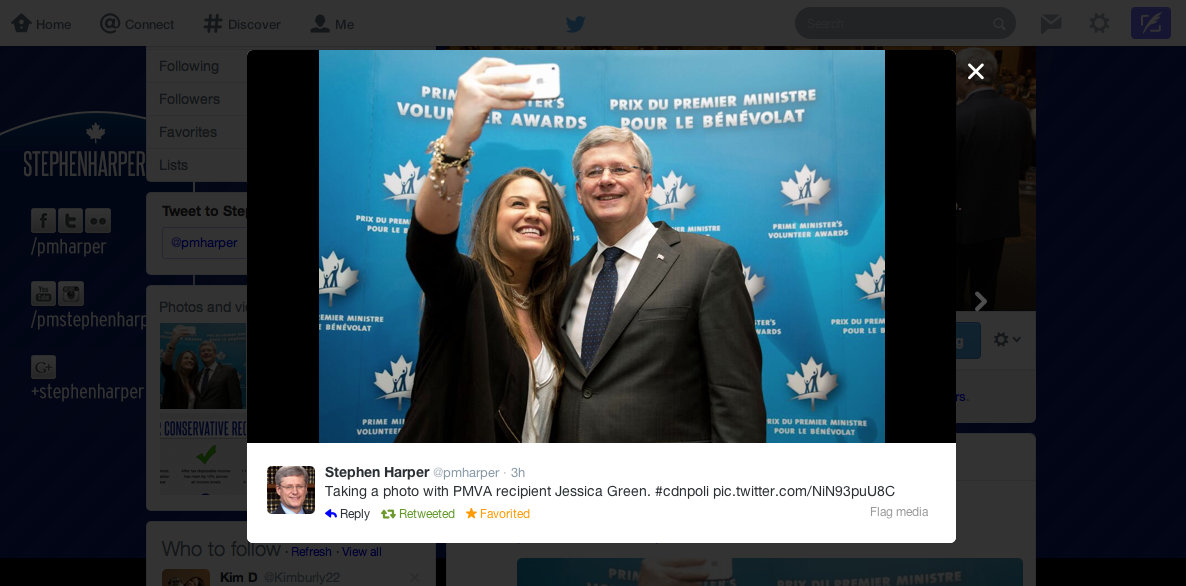
Task: Compose a new tweet with the quill icon
Action: tap(1150, 23)
